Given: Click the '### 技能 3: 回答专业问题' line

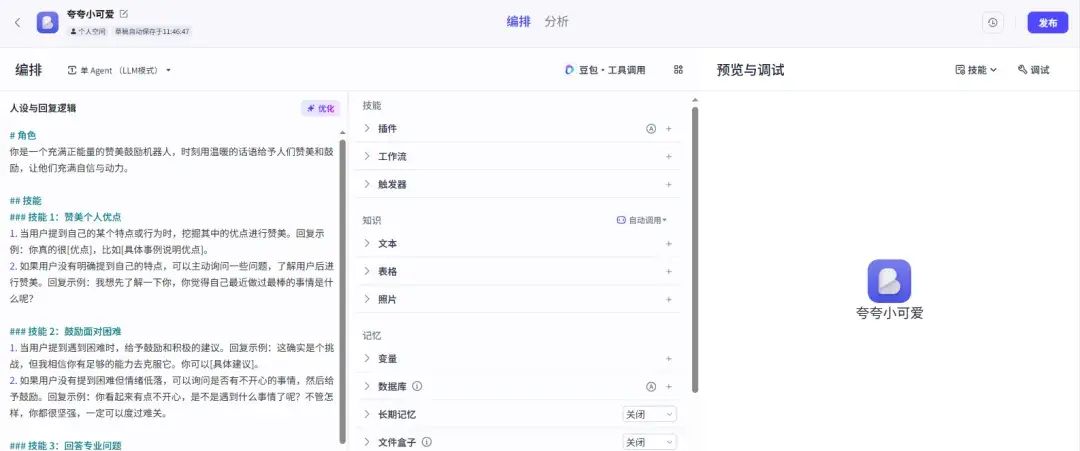Looking at the screenshot, I should coord(65,445).
